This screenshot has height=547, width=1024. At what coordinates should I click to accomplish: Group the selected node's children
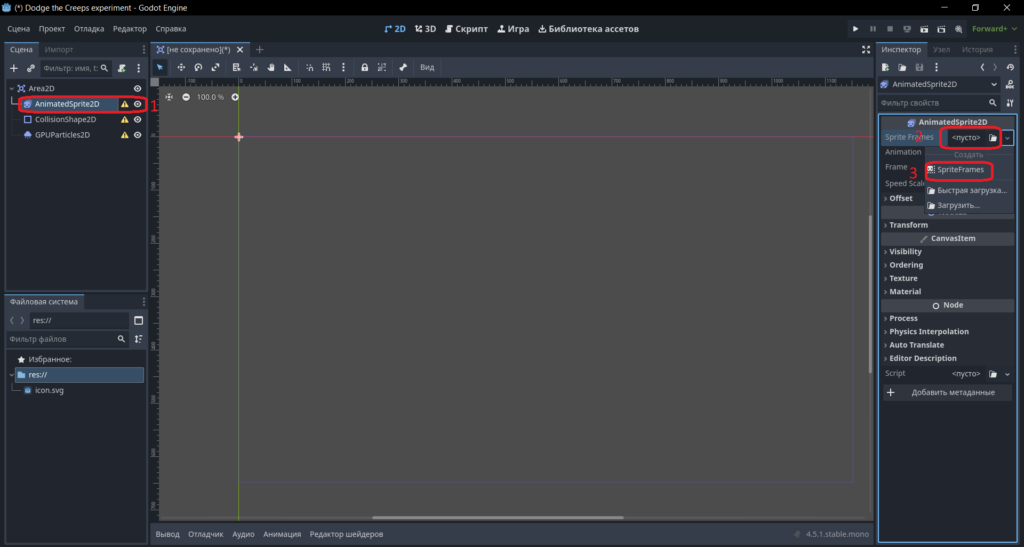pyautogui.click(x=381, y=67)
